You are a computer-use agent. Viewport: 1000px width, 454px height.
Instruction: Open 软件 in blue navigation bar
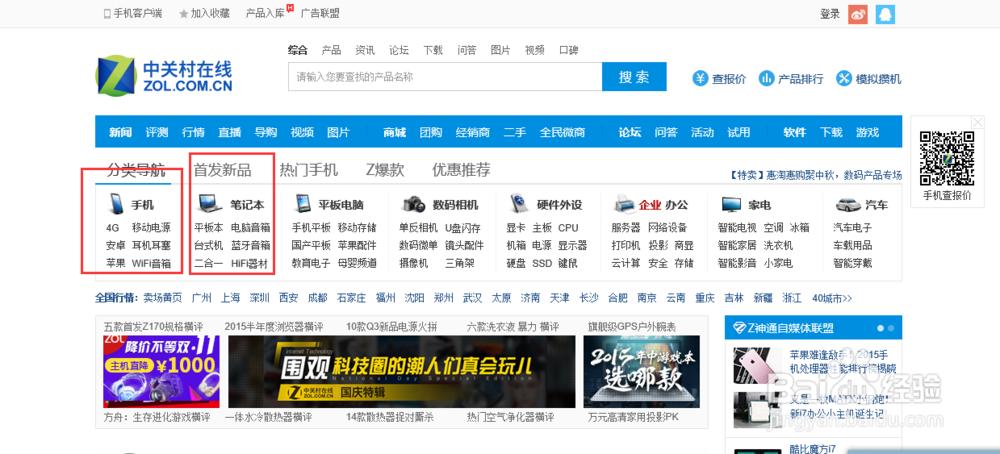point(795,133)
